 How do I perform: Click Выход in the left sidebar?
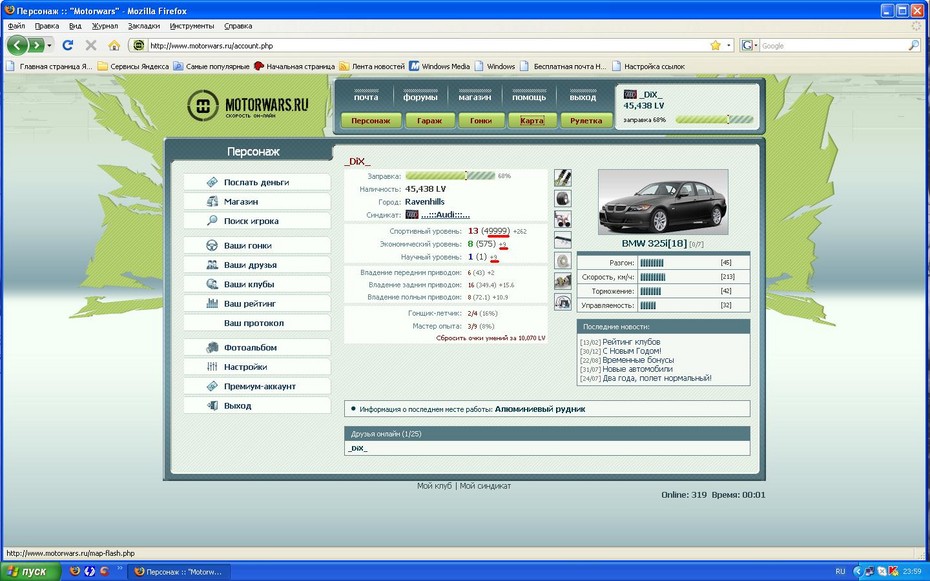coord(257,406)
